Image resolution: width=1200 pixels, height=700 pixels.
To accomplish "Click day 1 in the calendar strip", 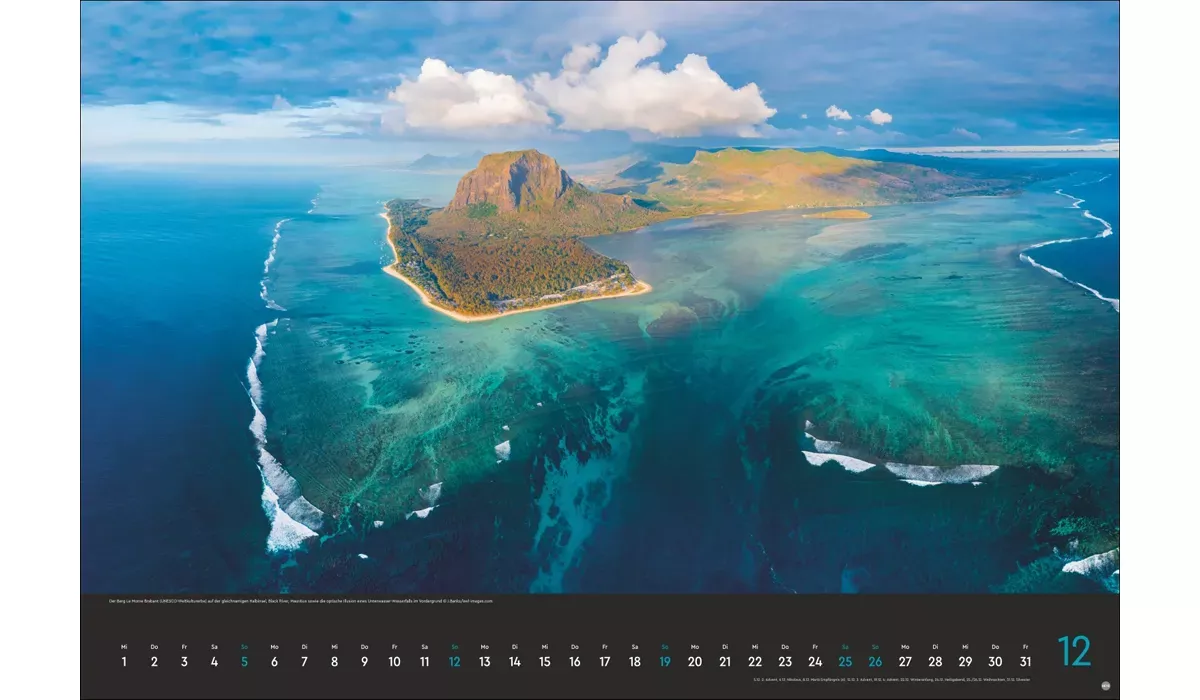I will pyautogui.click(x=124, y=661).
